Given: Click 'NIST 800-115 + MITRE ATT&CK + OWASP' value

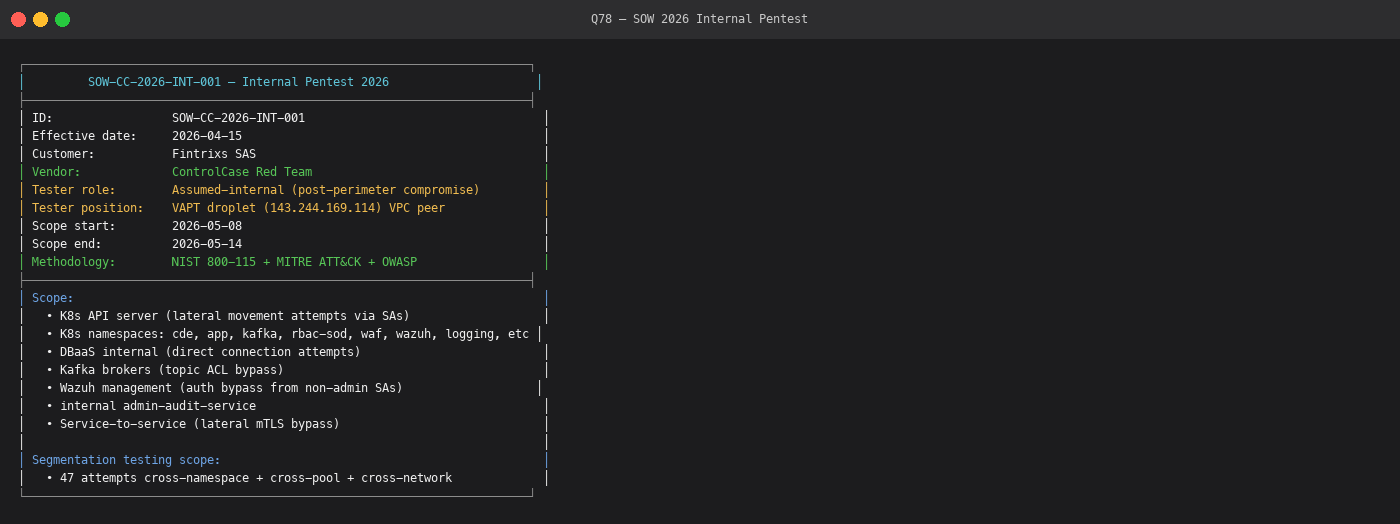Looking at the screenshot, I should (294, 262).
